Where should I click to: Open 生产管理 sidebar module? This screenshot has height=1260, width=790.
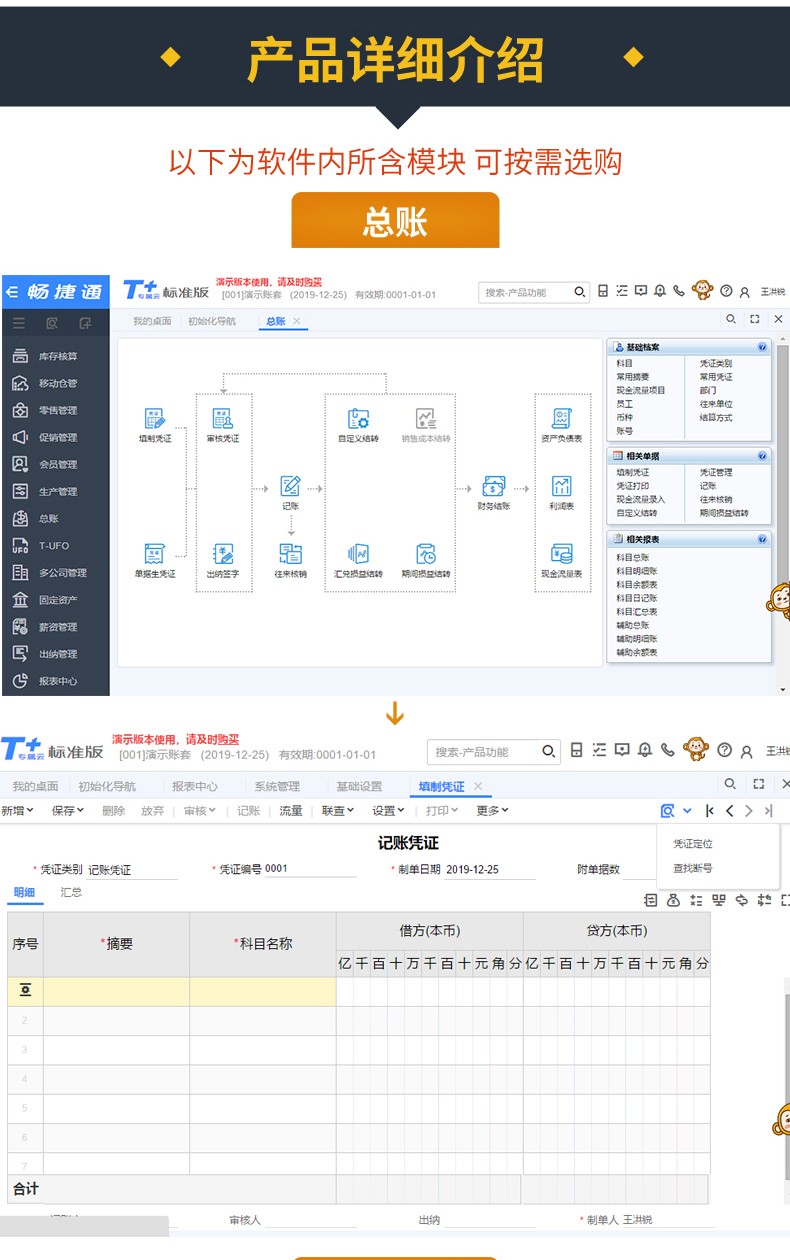[x=54, y=491]
